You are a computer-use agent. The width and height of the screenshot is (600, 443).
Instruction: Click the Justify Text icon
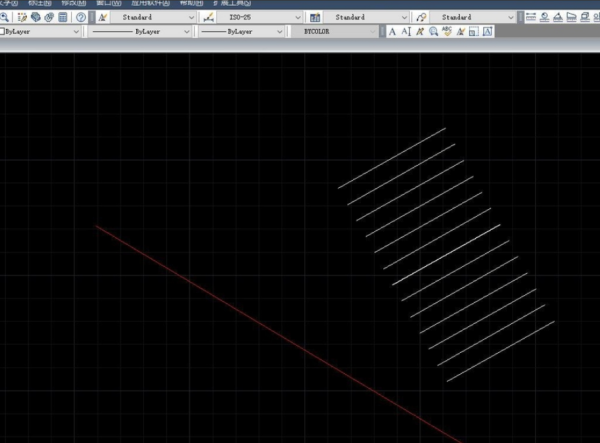coord(487,32)
